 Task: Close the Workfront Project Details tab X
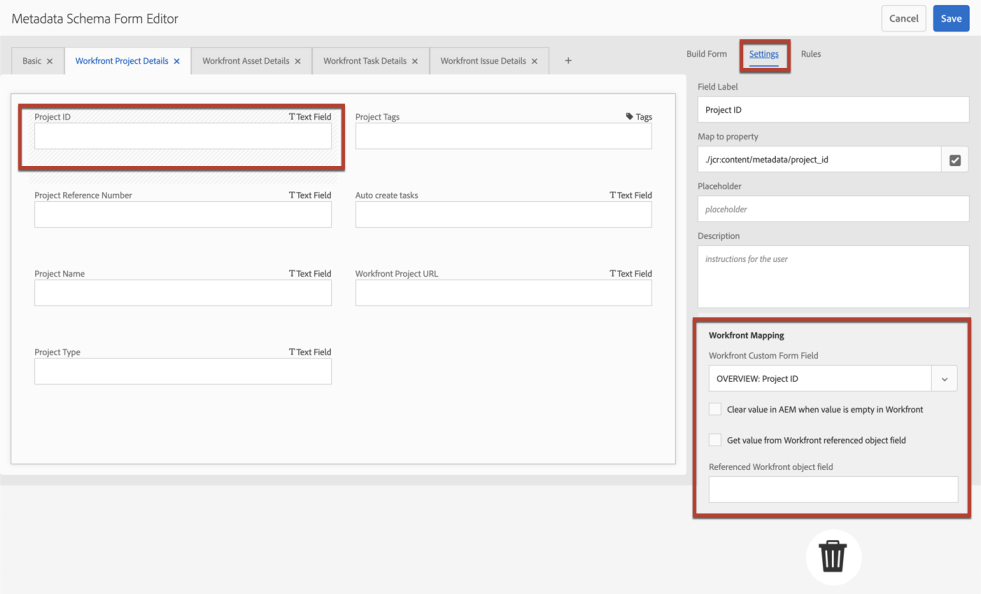click(176, 61)
